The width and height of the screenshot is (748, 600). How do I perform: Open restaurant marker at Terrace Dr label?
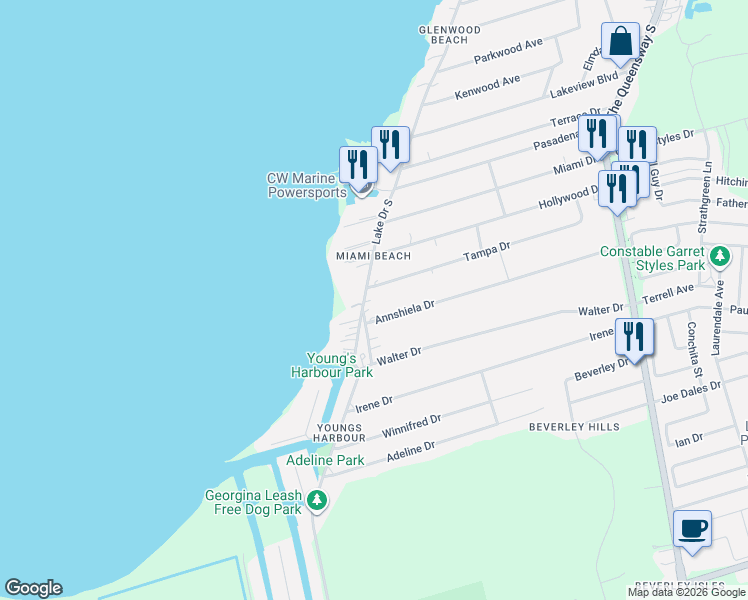[x=596, y=135]
